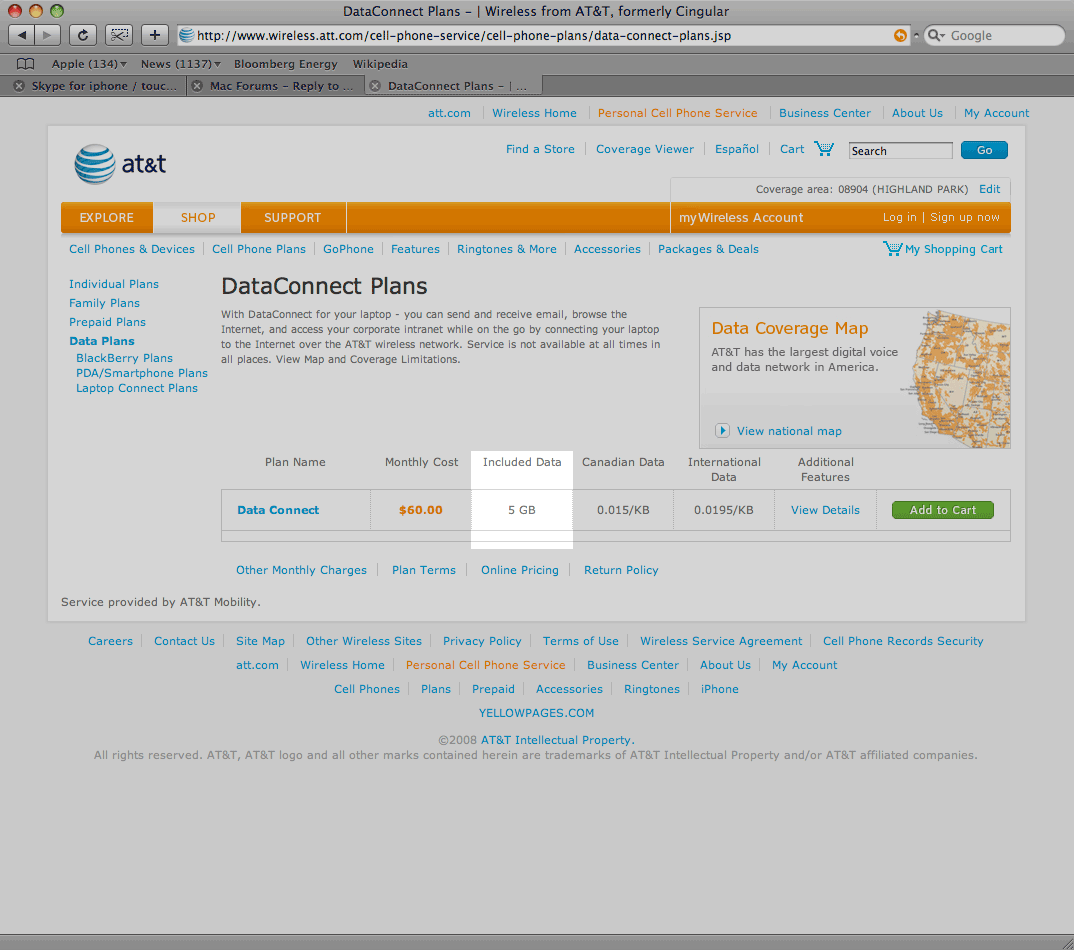
Task: Open Family Plans in sidebar
Action: 104,303
